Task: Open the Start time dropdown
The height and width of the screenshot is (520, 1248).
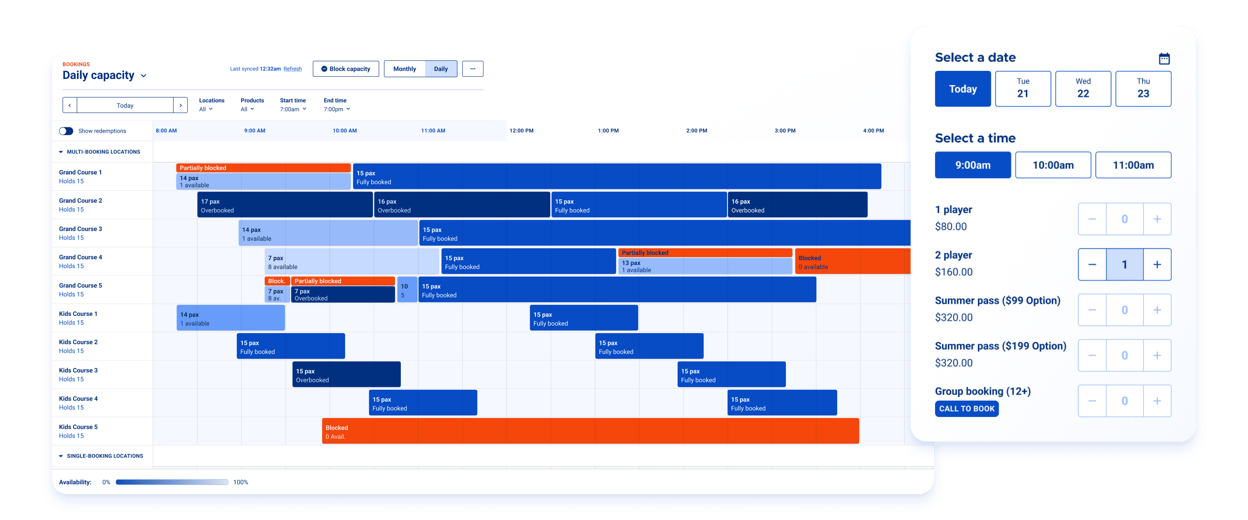Action: (x=293, y=109)
